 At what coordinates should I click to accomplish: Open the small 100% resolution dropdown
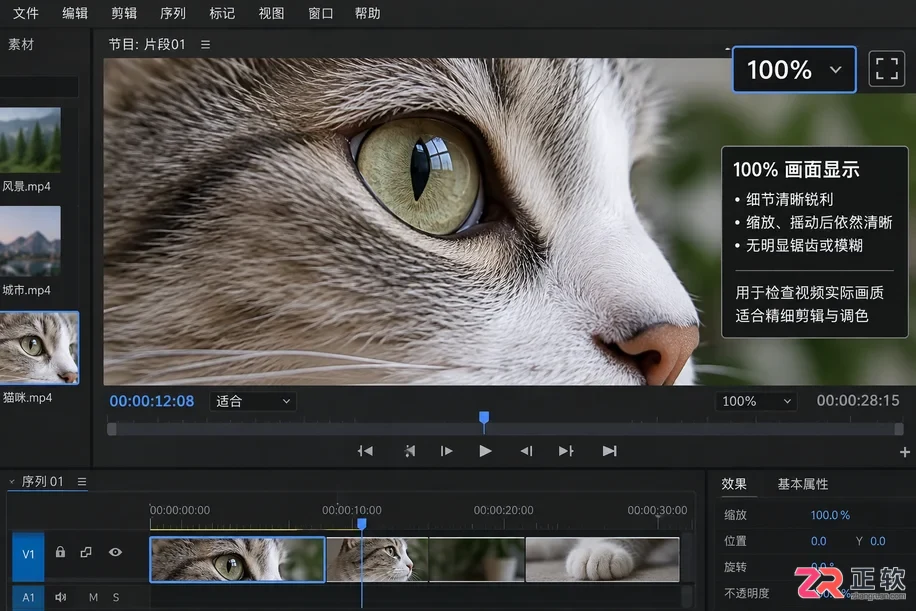coord(756,401)
